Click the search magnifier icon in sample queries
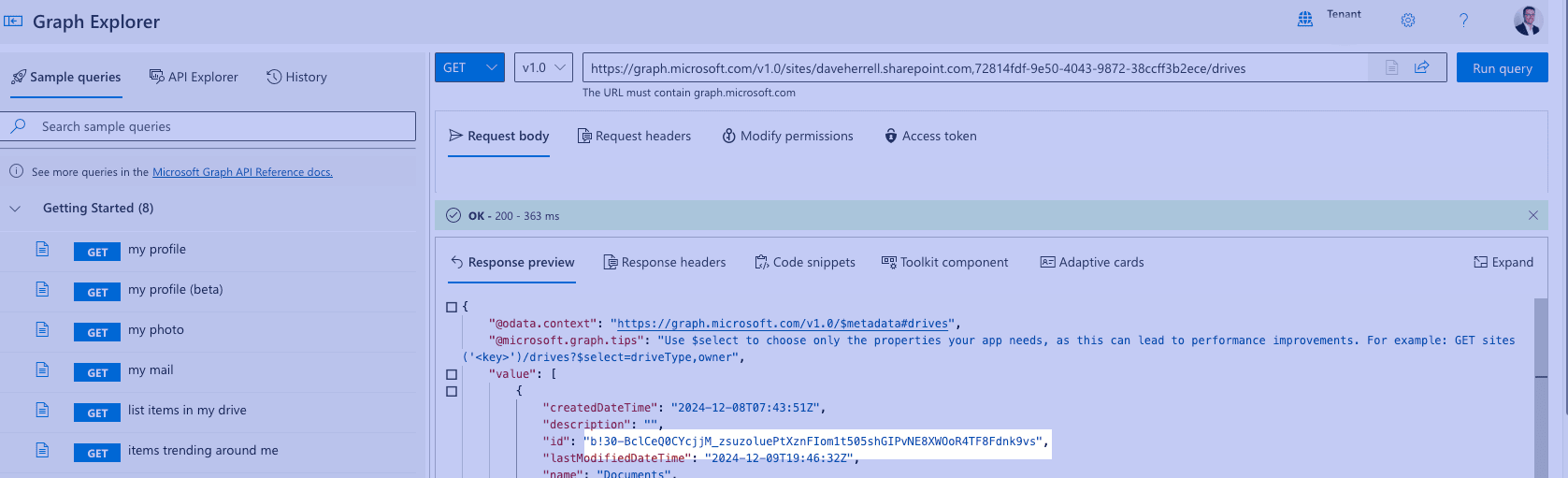This screenshot has height=478, width=1568. pos(19,126)
